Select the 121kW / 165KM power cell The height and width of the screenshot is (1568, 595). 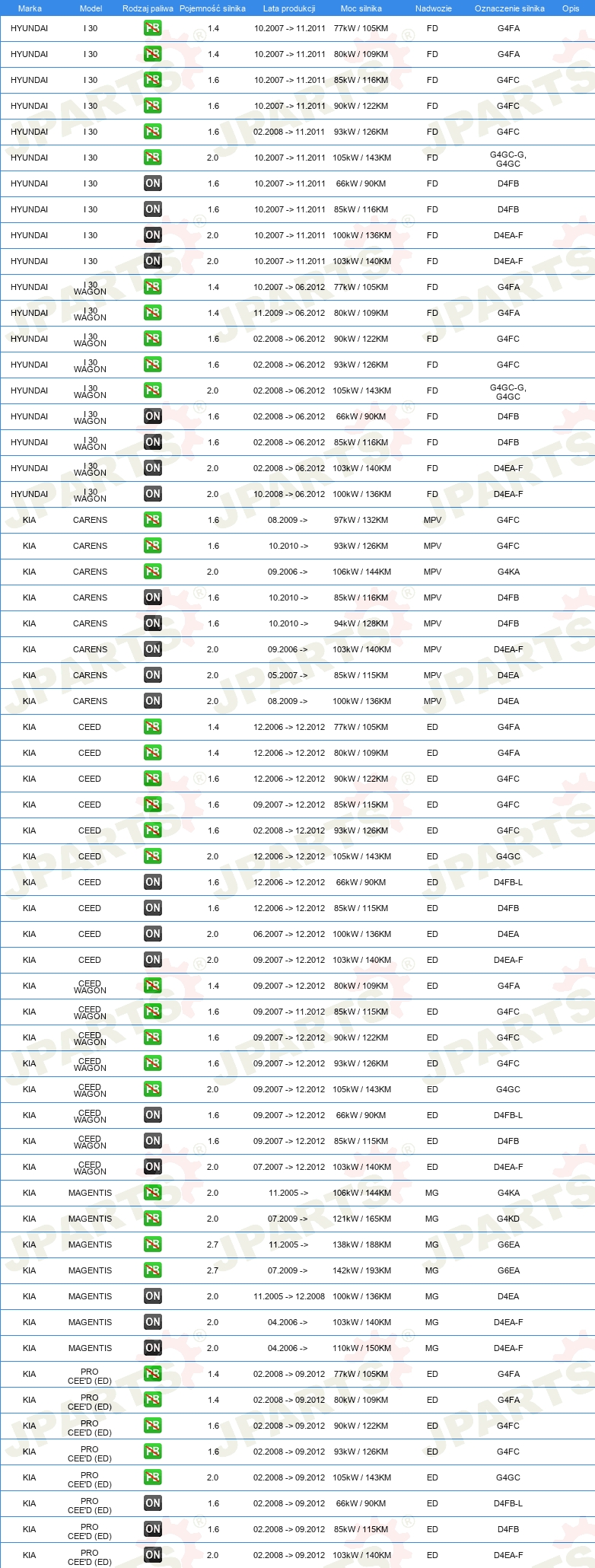(361, 1219)
